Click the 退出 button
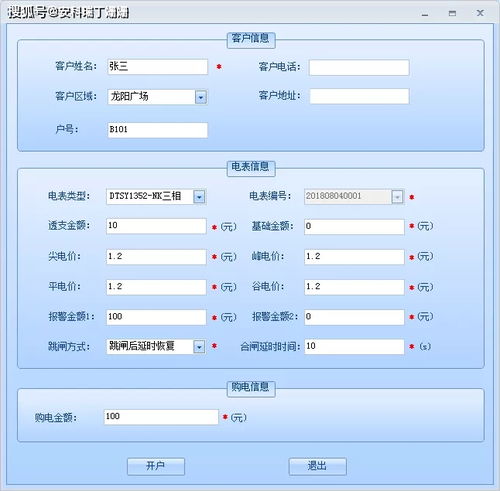Viewport: 500px width, 491px height. [x=317, y=466]
